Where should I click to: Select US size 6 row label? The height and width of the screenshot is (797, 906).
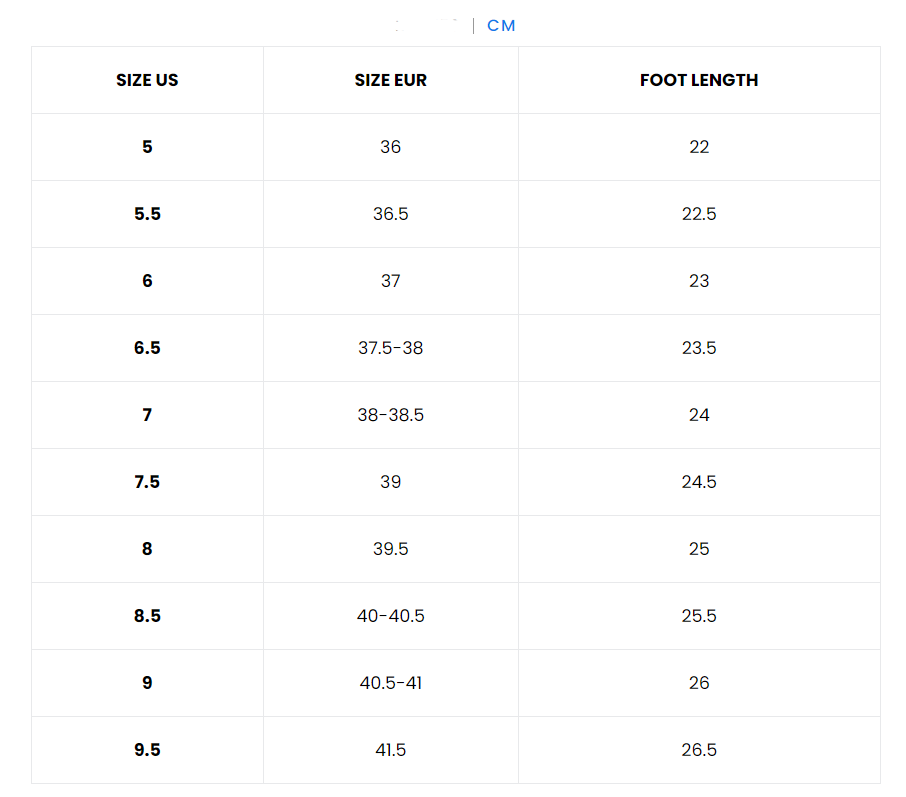pyautogui.click(x=147, y=281)
